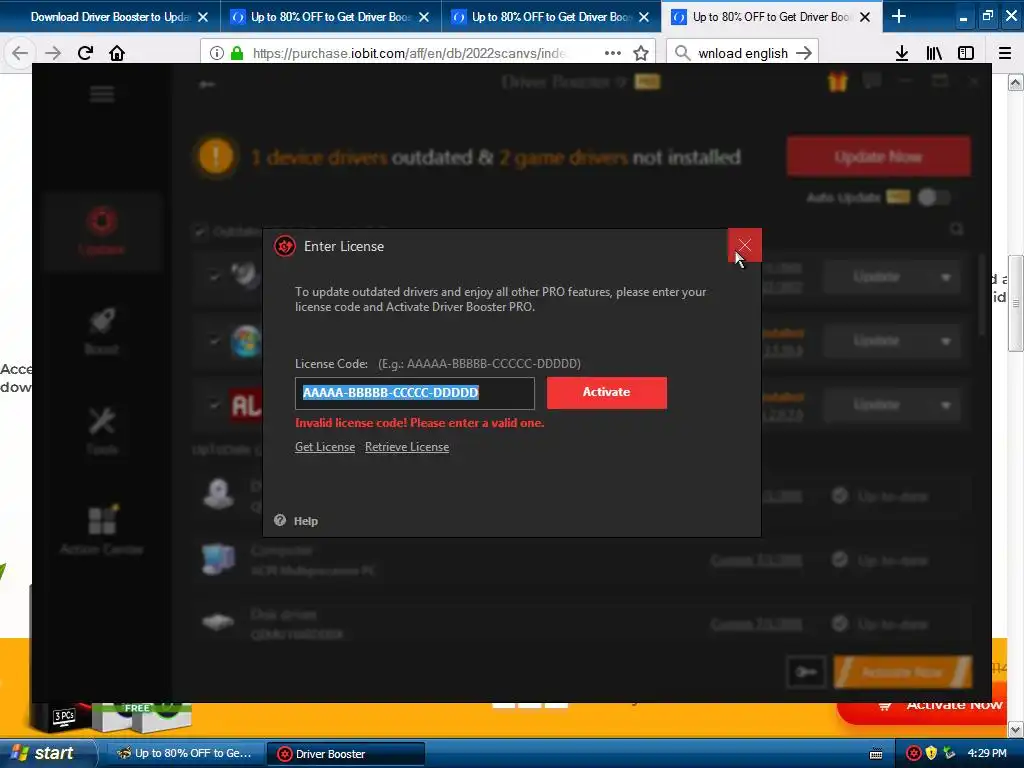Click the key icon button beside Activate Now
Image resolution: width=1024 pixels, height=768 pixels.
click(x=806, y=671)
